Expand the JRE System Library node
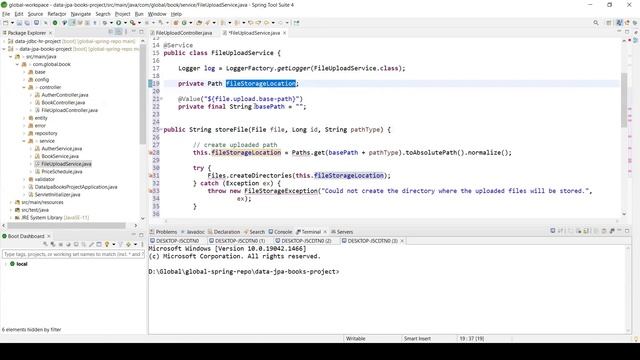This screenshot has height=360, width=640. coord(11,218)
